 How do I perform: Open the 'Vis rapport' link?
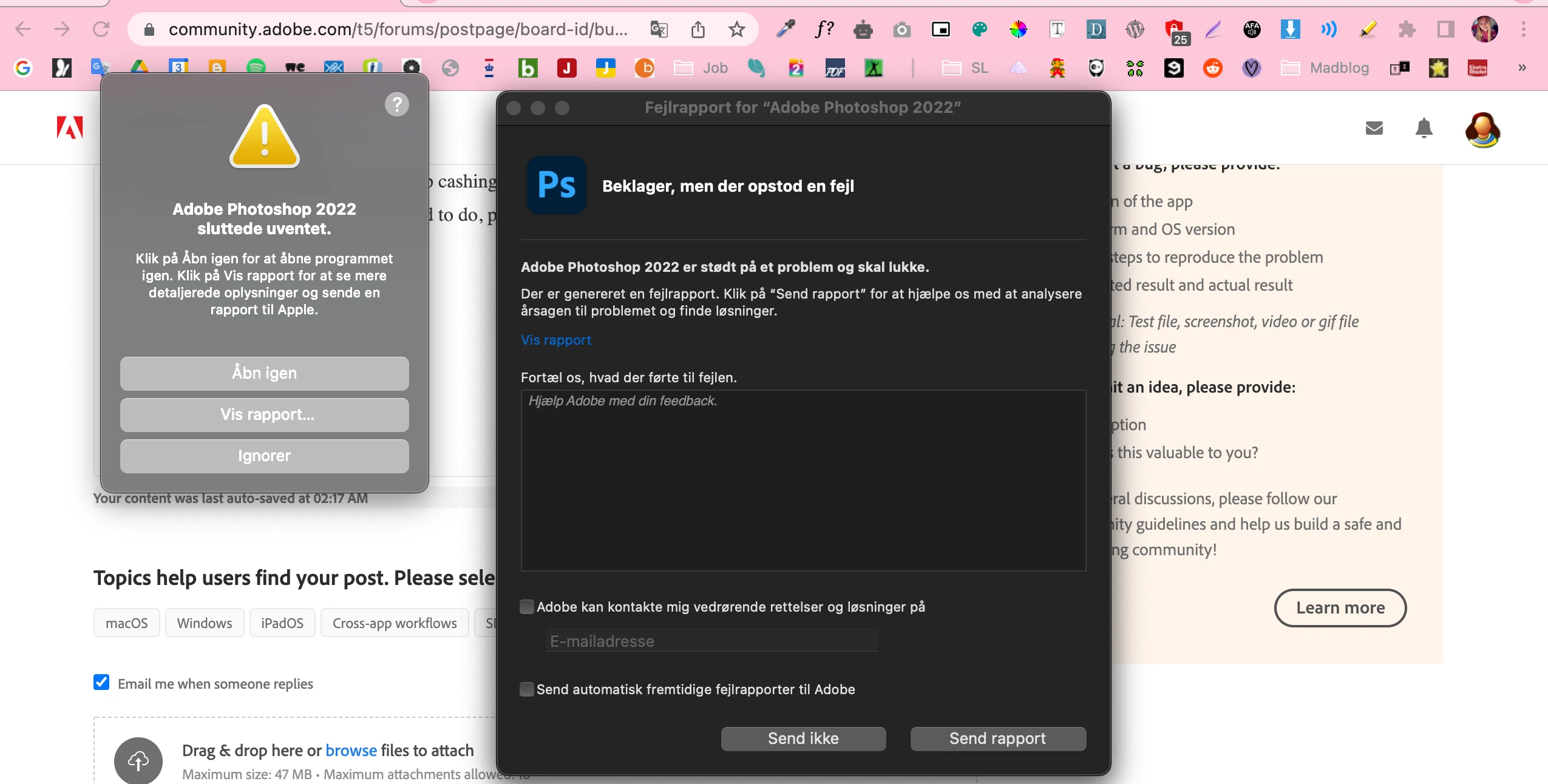pos(555,340)
